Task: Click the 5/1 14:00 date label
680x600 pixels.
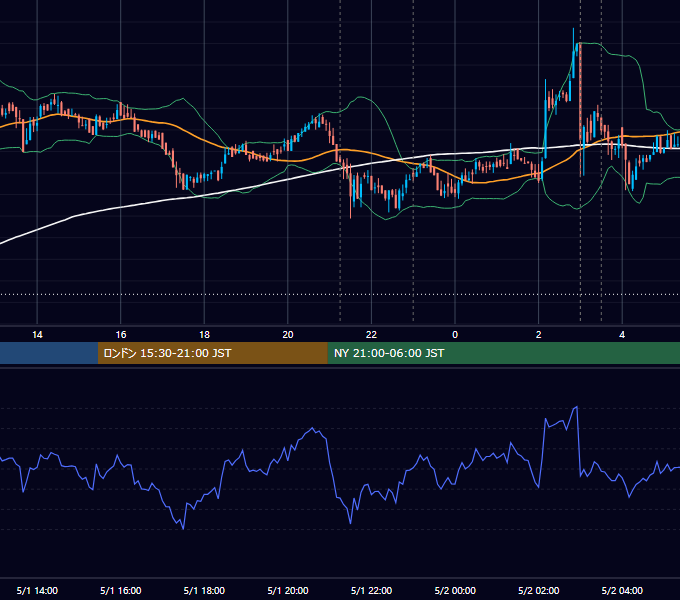Action: (x=37, y=590)
